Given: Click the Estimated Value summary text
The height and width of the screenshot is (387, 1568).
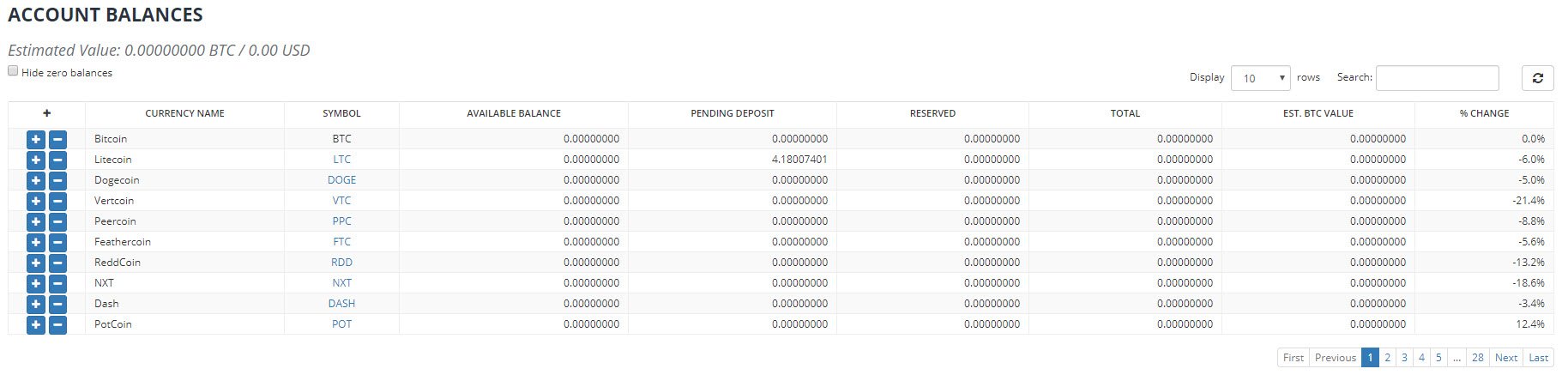Looking at the screenshot, I should (x=159, y=51).
